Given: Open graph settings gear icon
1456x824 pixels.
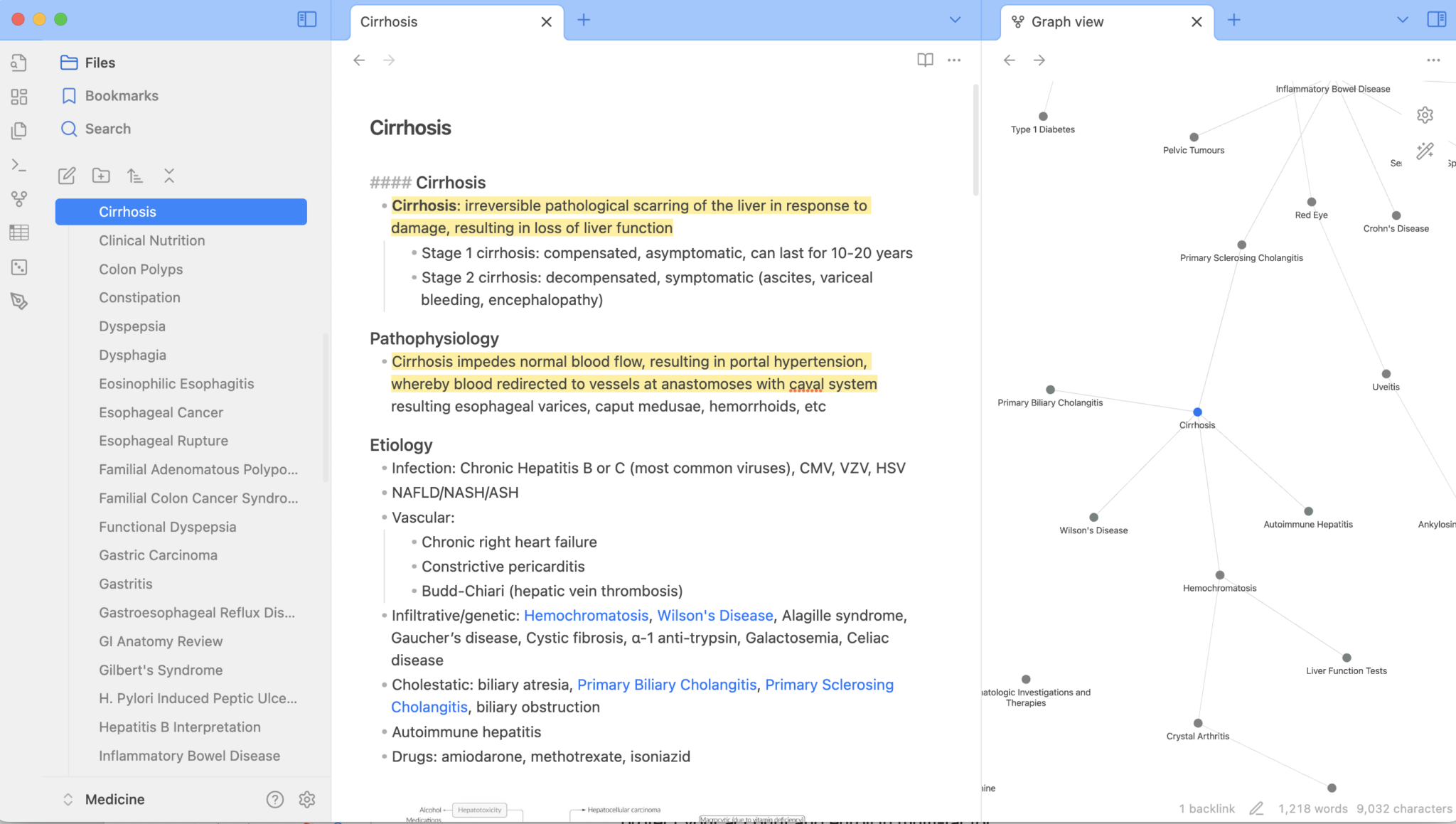Looking at the screenshot, I should click(x=1425, y=115).
